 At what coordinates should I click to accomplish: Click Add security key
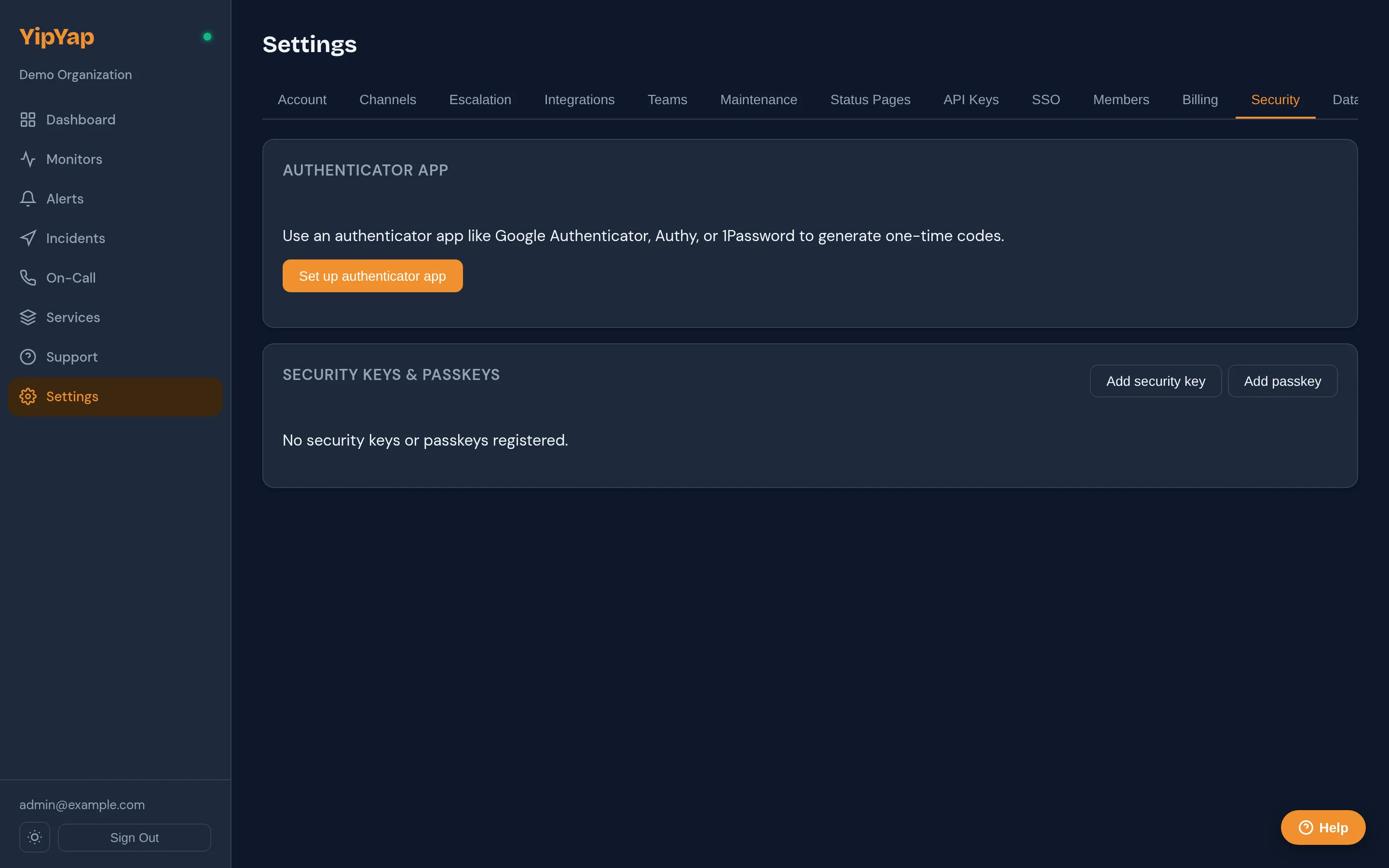[1156, 380]
